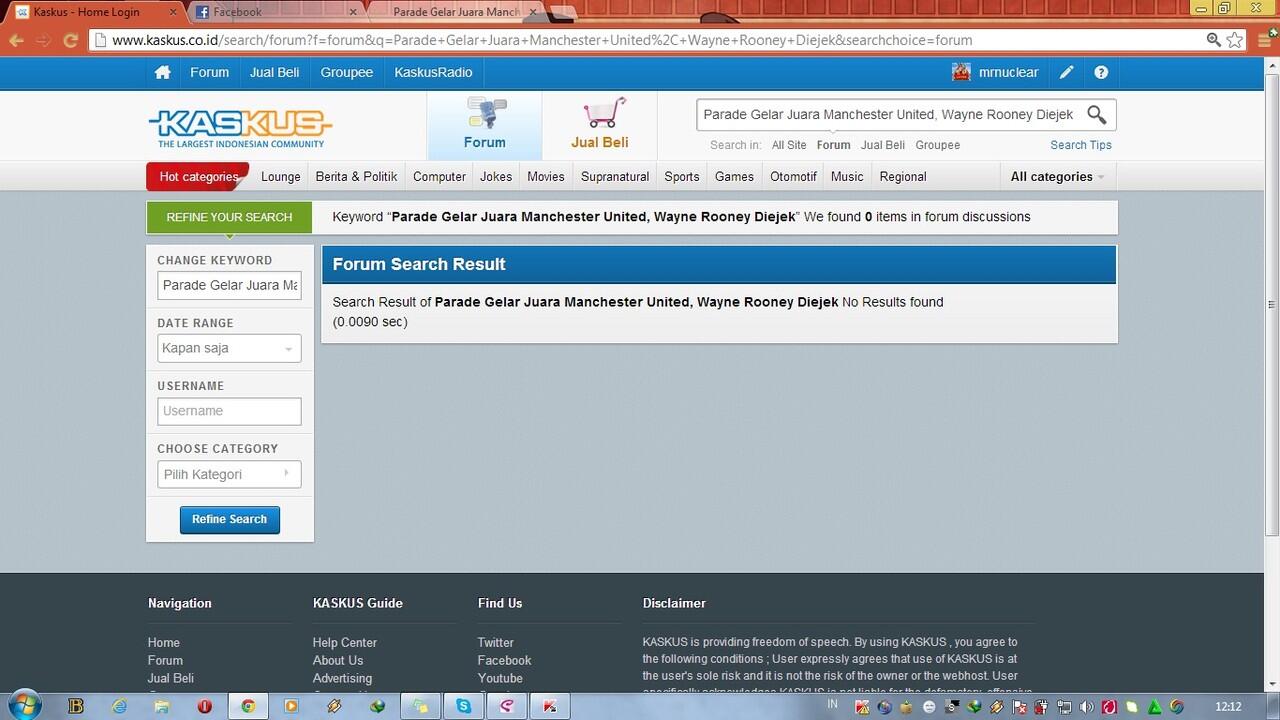
Task: Open the Regional category
Action: point(903,177)
